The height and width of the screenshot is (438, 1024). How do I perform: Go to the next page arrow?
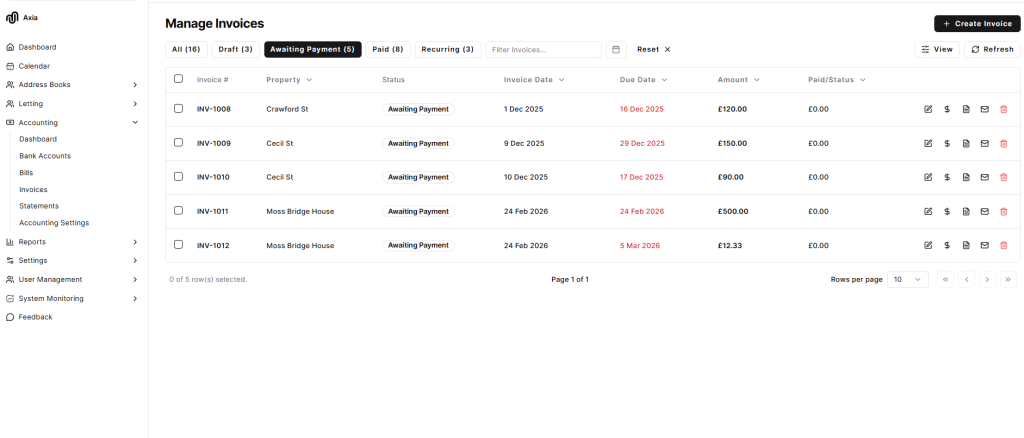coord(987,280)
